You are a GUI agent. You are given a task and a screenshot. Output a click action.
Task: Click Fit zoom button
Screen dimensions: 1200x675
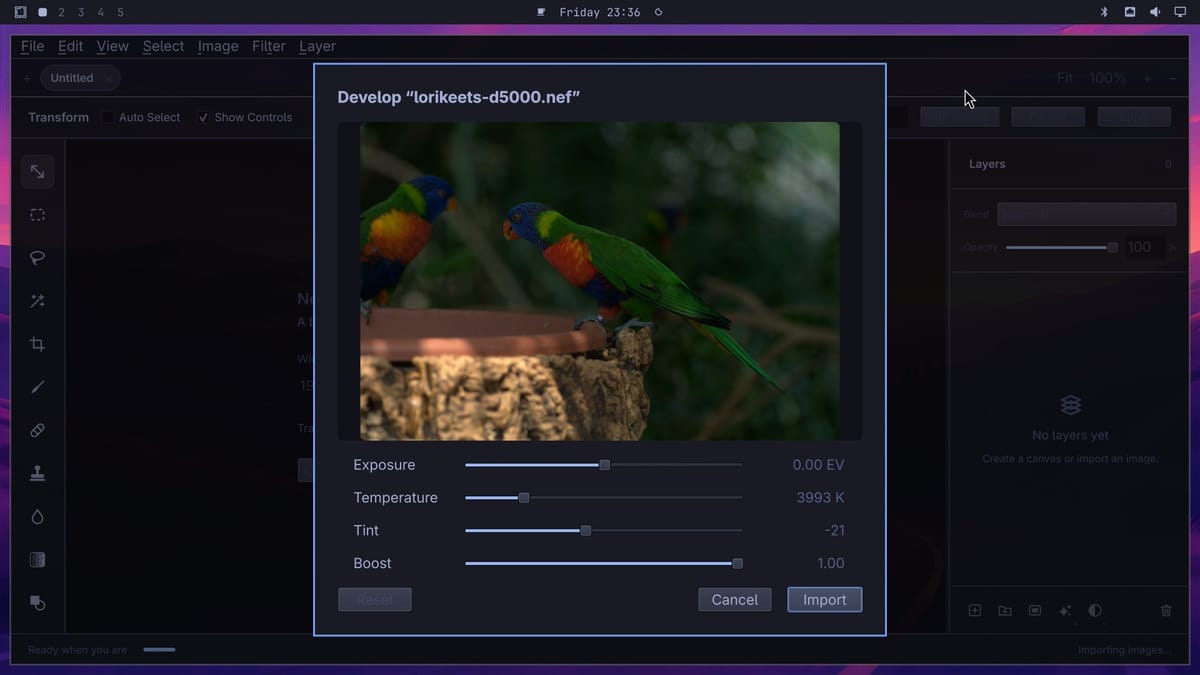click(x=1065, y=78)
